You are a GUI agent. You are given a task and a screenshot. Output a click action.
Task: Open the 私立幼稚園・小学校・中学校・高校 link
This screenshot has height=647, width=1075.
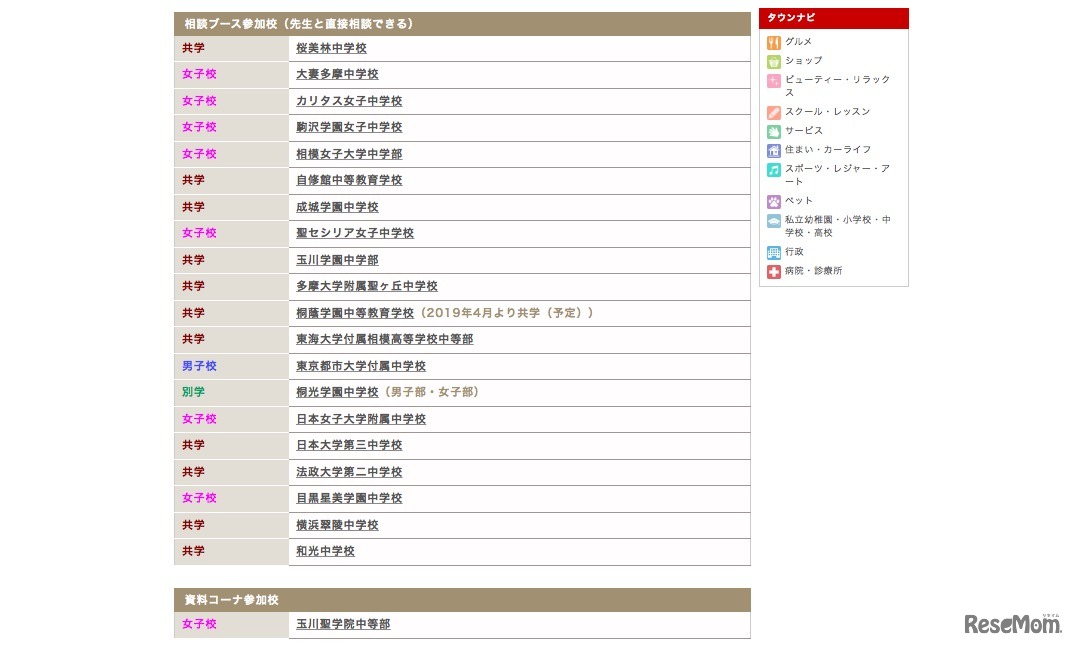click(x=838, y=226)
